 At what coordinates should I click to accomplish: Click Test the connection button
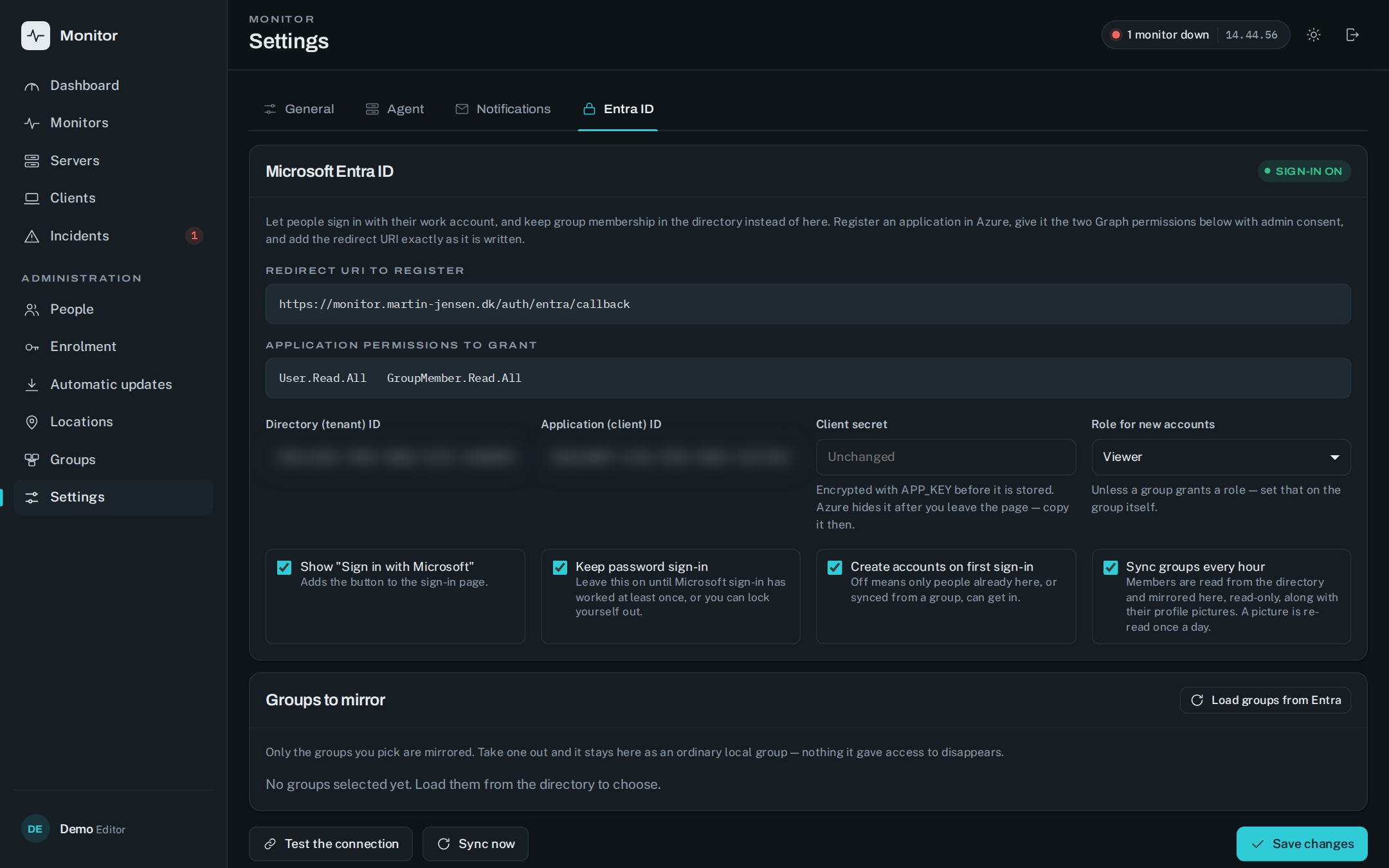tap(331, 844)
